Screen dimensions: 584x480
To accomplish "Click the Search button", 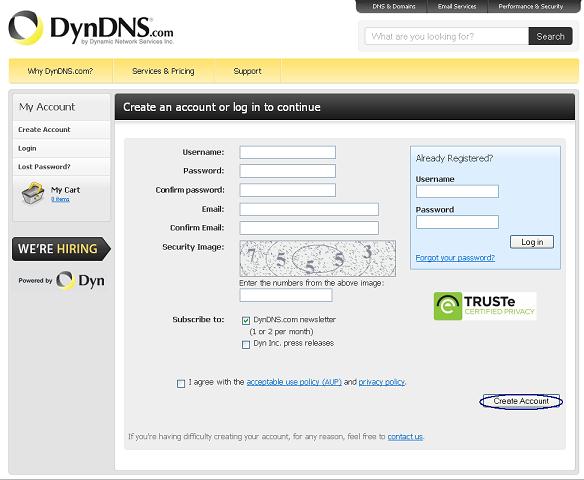I will pyautogui.click(x=550, y=36).
